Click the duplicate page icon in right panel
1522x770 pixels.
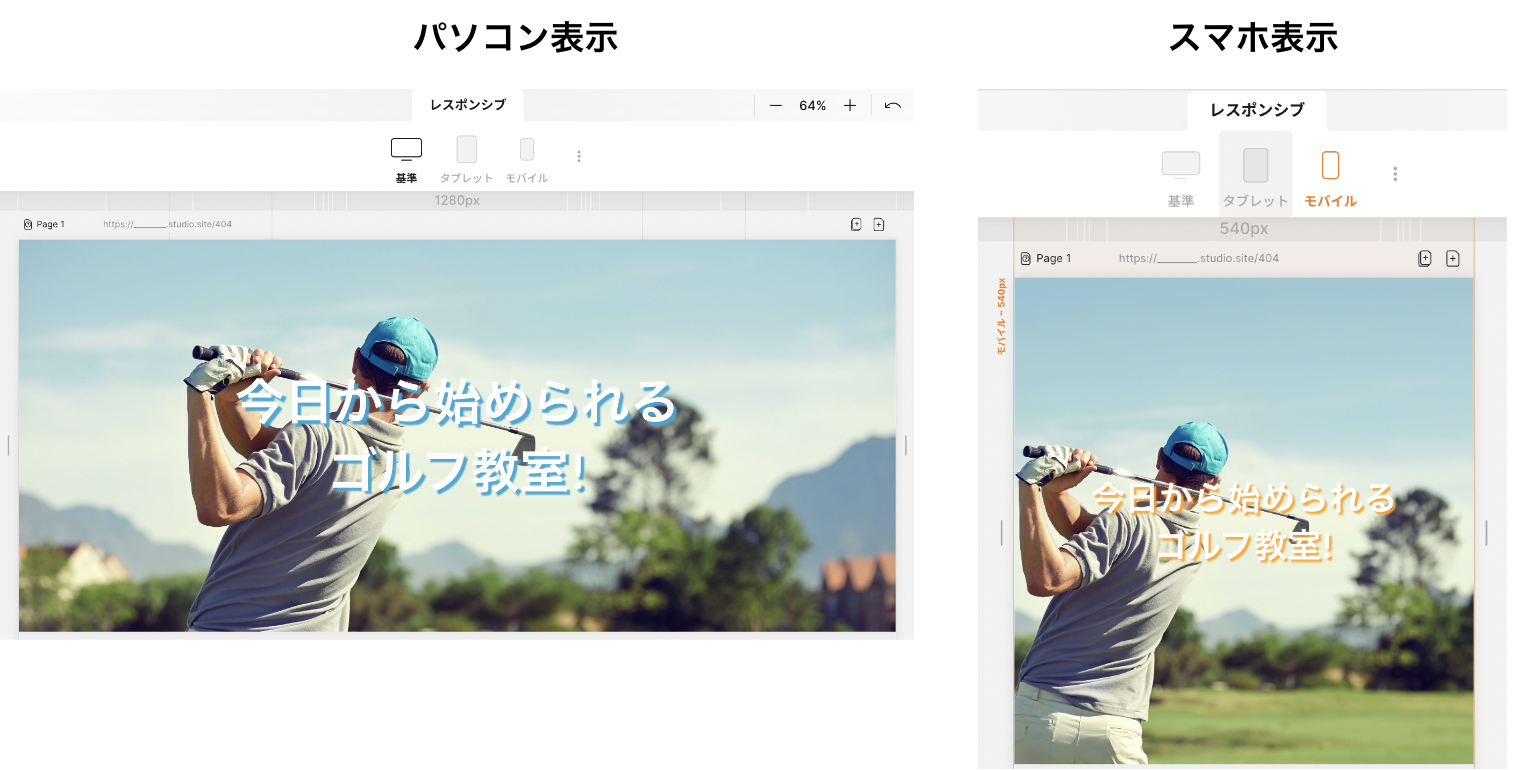click(1425, 258)
